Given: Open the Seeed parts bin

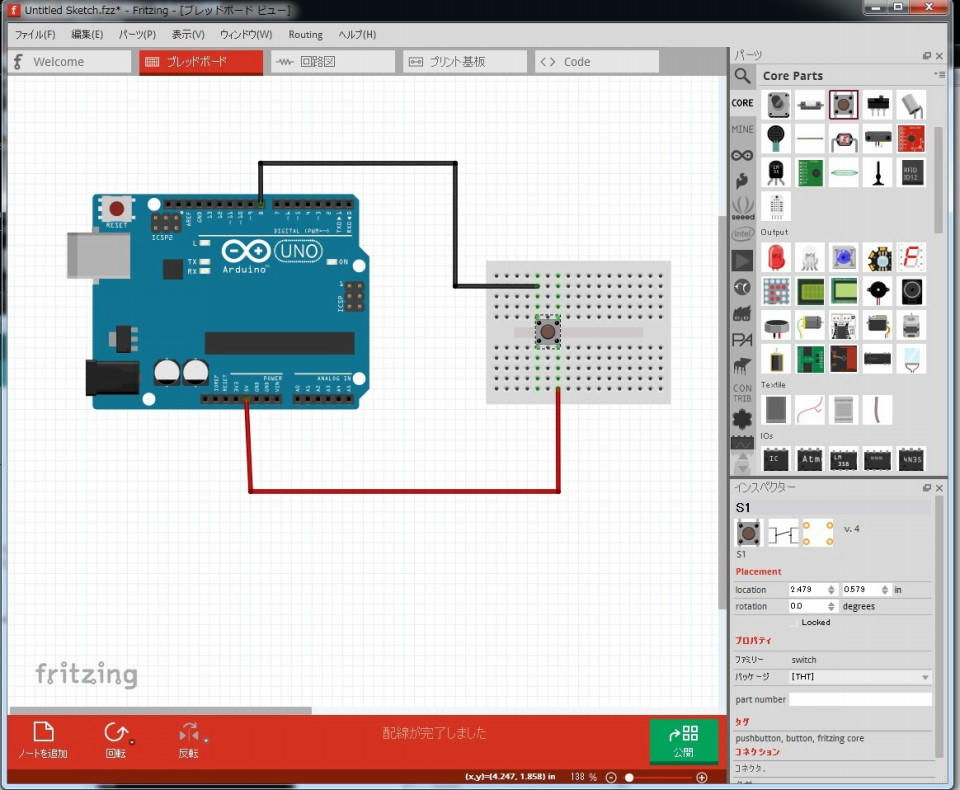Looking at the screenshot, I should tap(742, 208).
